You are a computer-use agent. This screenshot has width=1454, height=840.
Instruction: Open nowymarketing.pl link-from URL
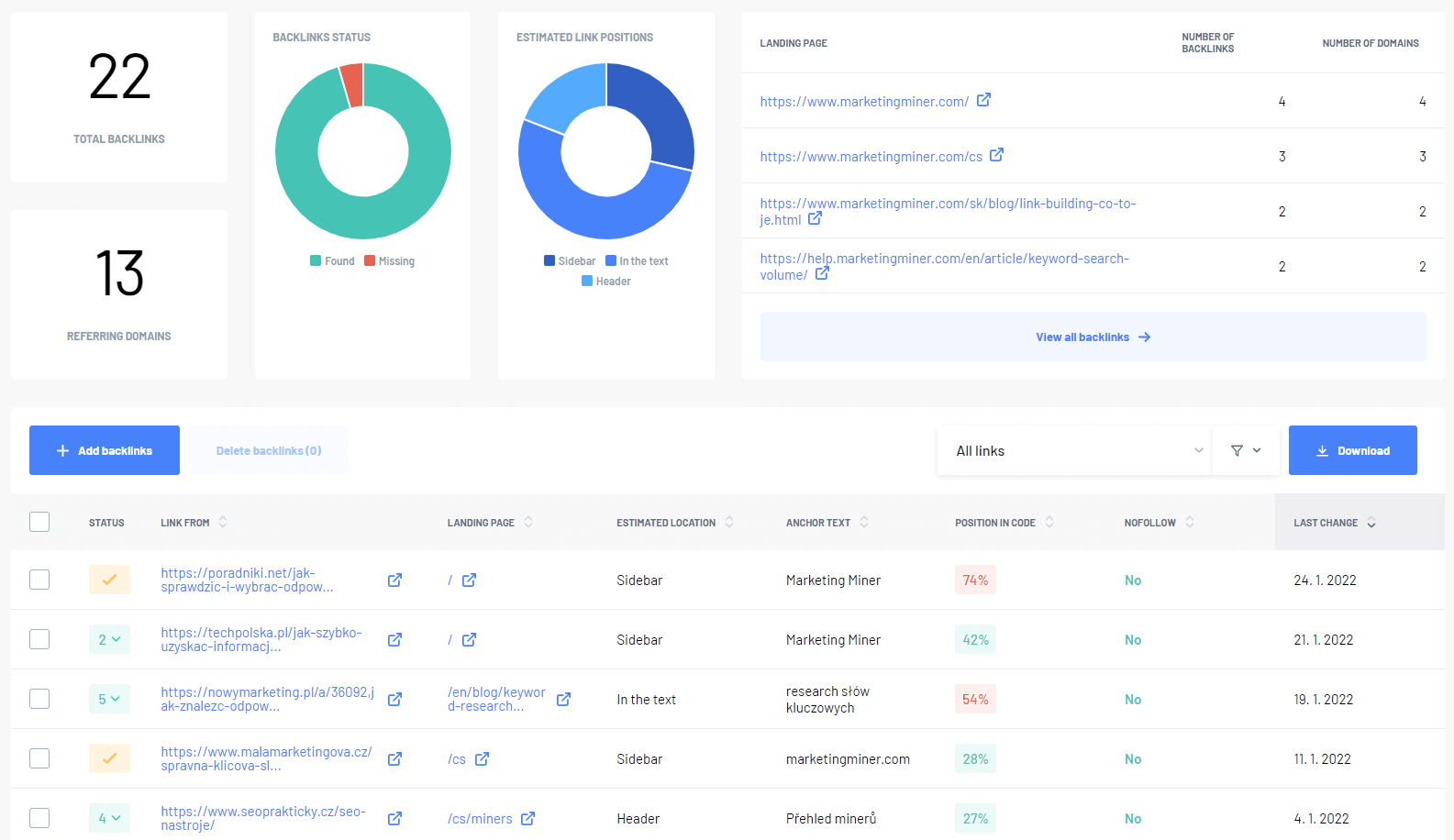pyautogui.click(x=267, y=699)
